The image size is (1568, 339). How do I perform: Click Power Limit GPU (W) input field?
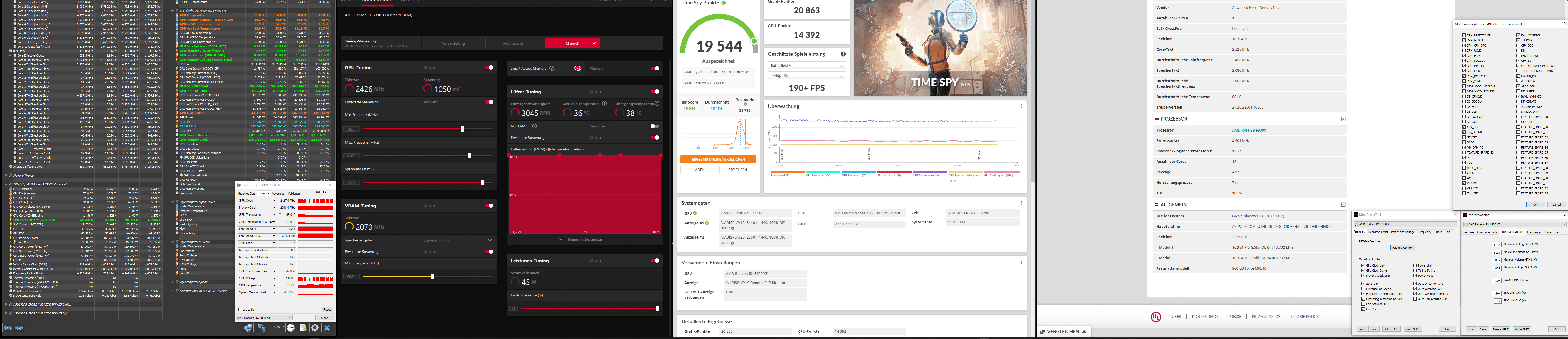coord(1497,281)
